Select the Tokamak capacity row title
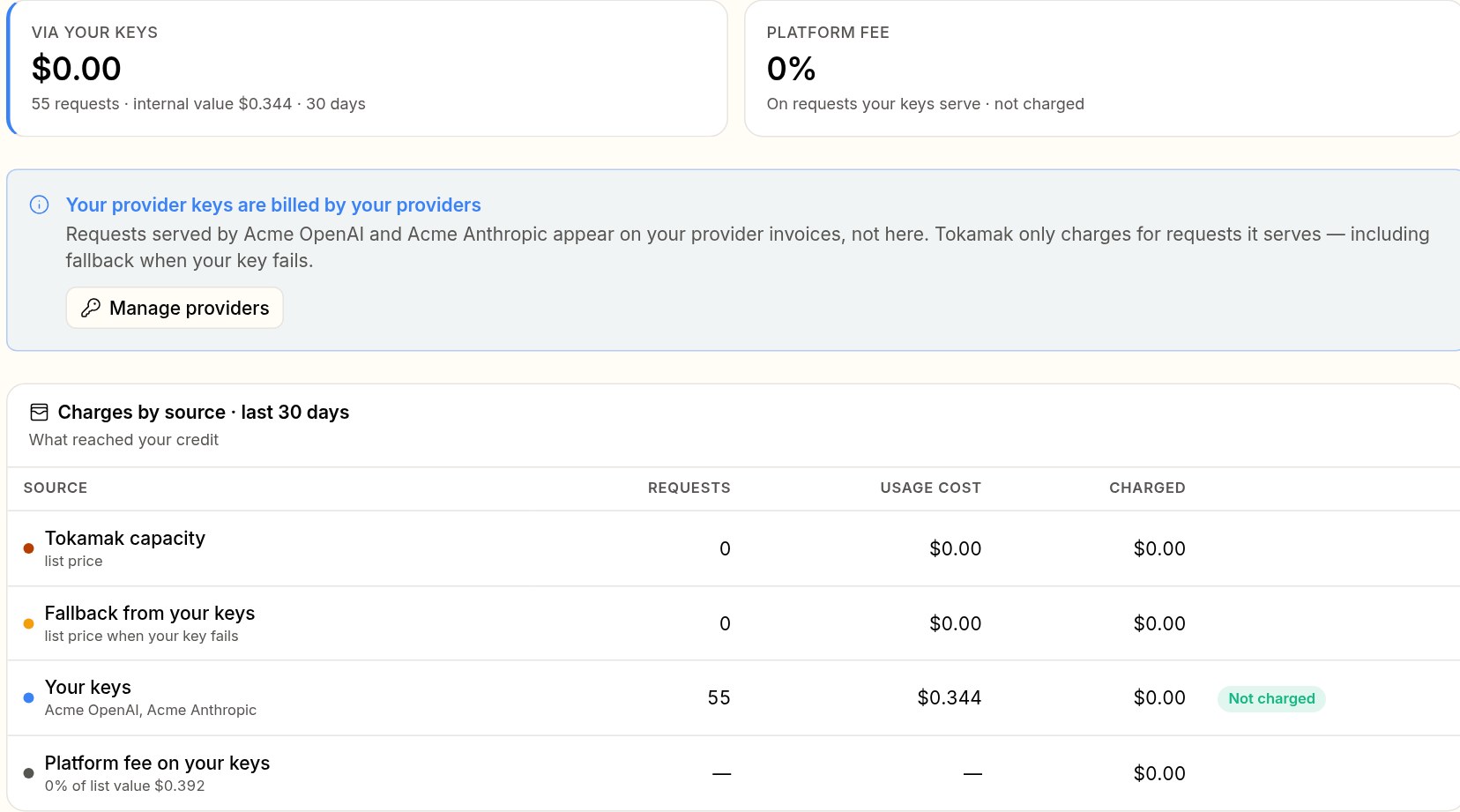 (125, 538)
